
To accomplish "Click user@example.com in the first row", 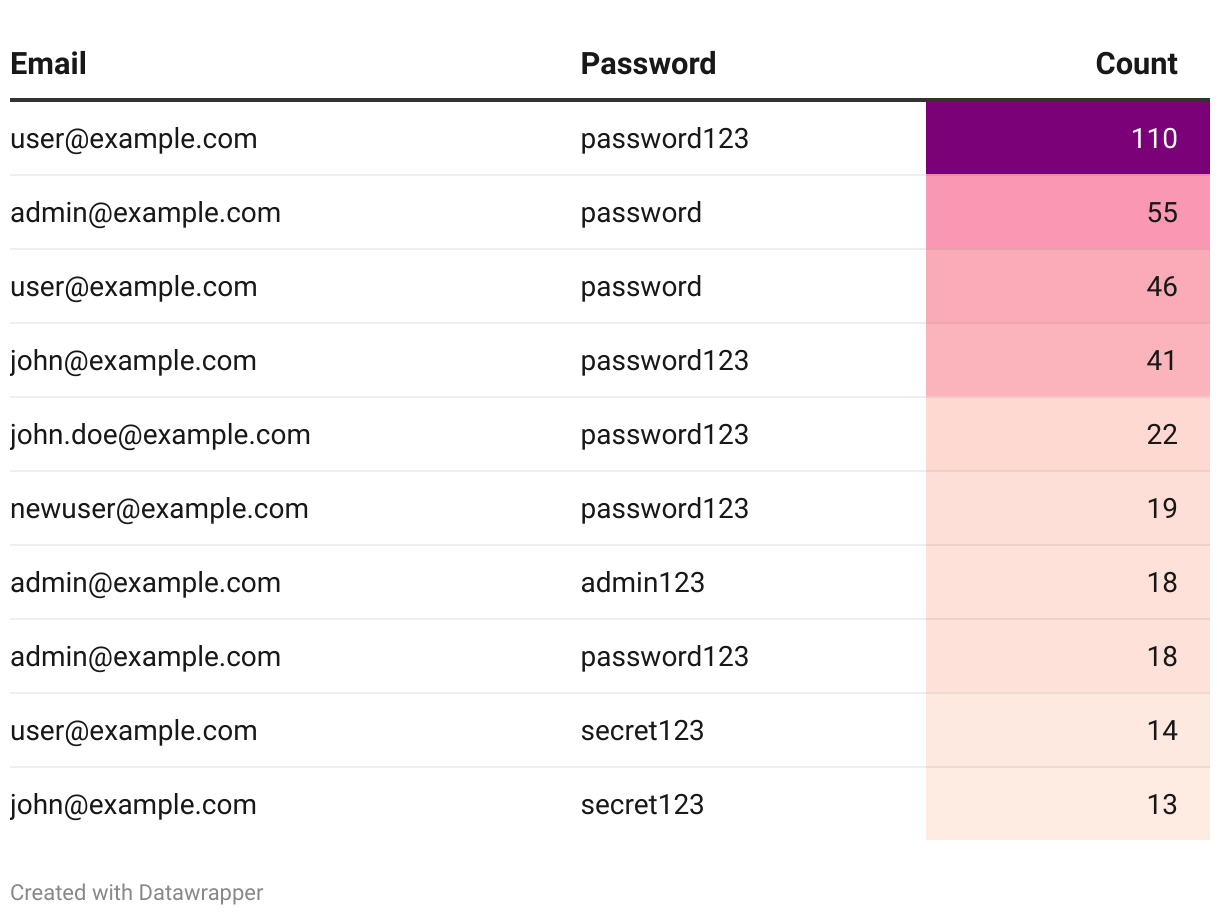I will [133, 138].
